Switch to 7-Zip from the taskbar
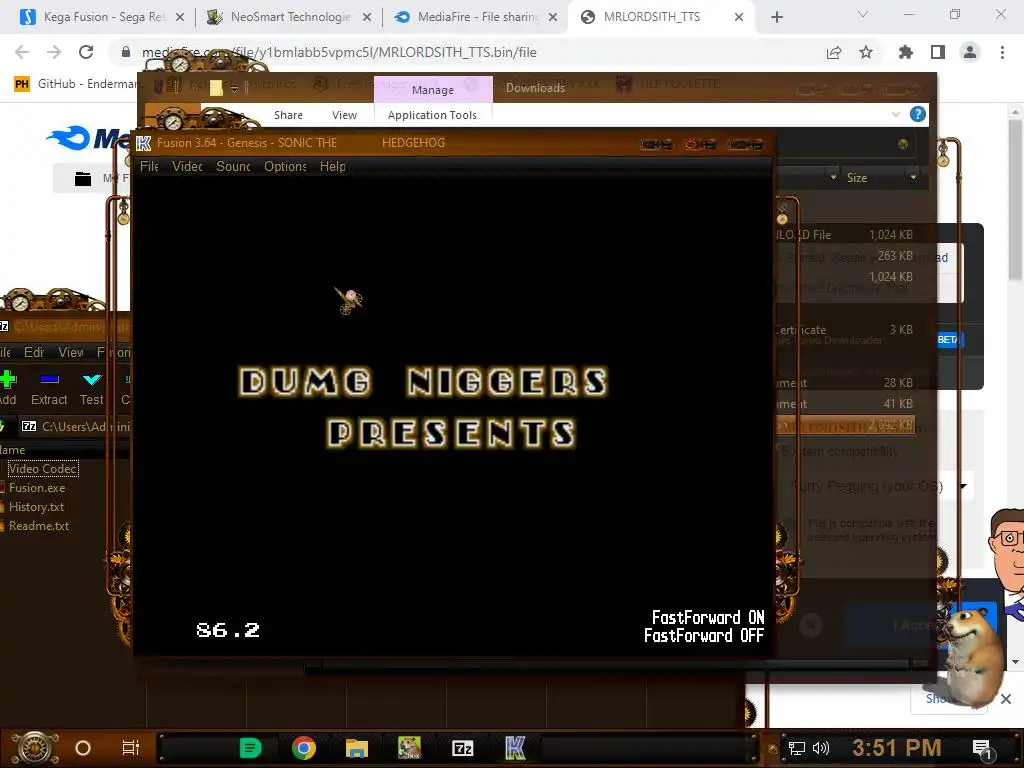The width and height of the screenshot is (1024, 768). (462, 748)
